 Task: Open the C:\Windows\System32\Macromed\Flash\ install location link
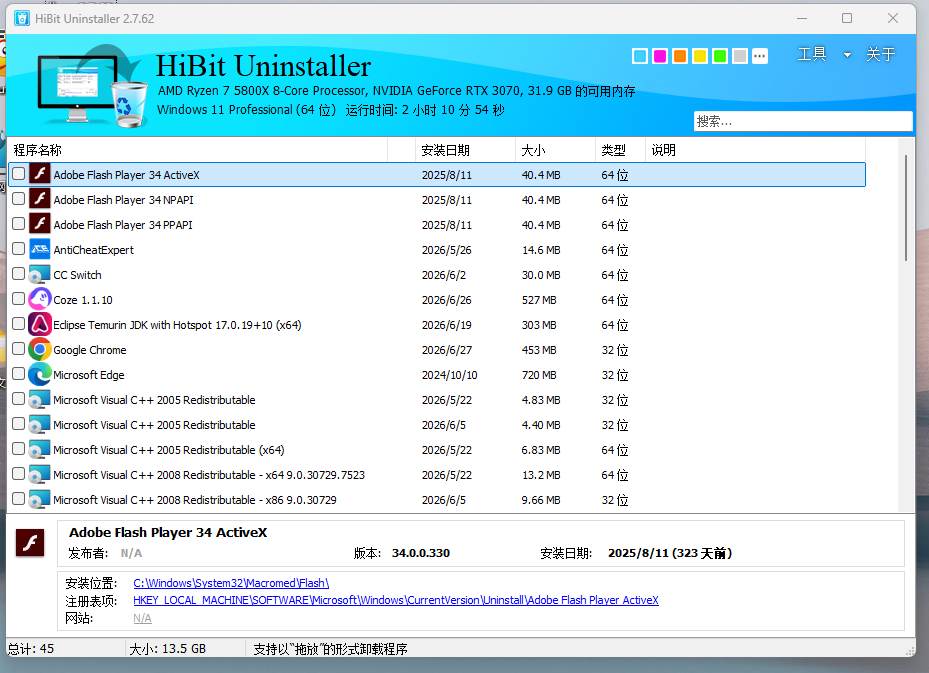point(231,583)
